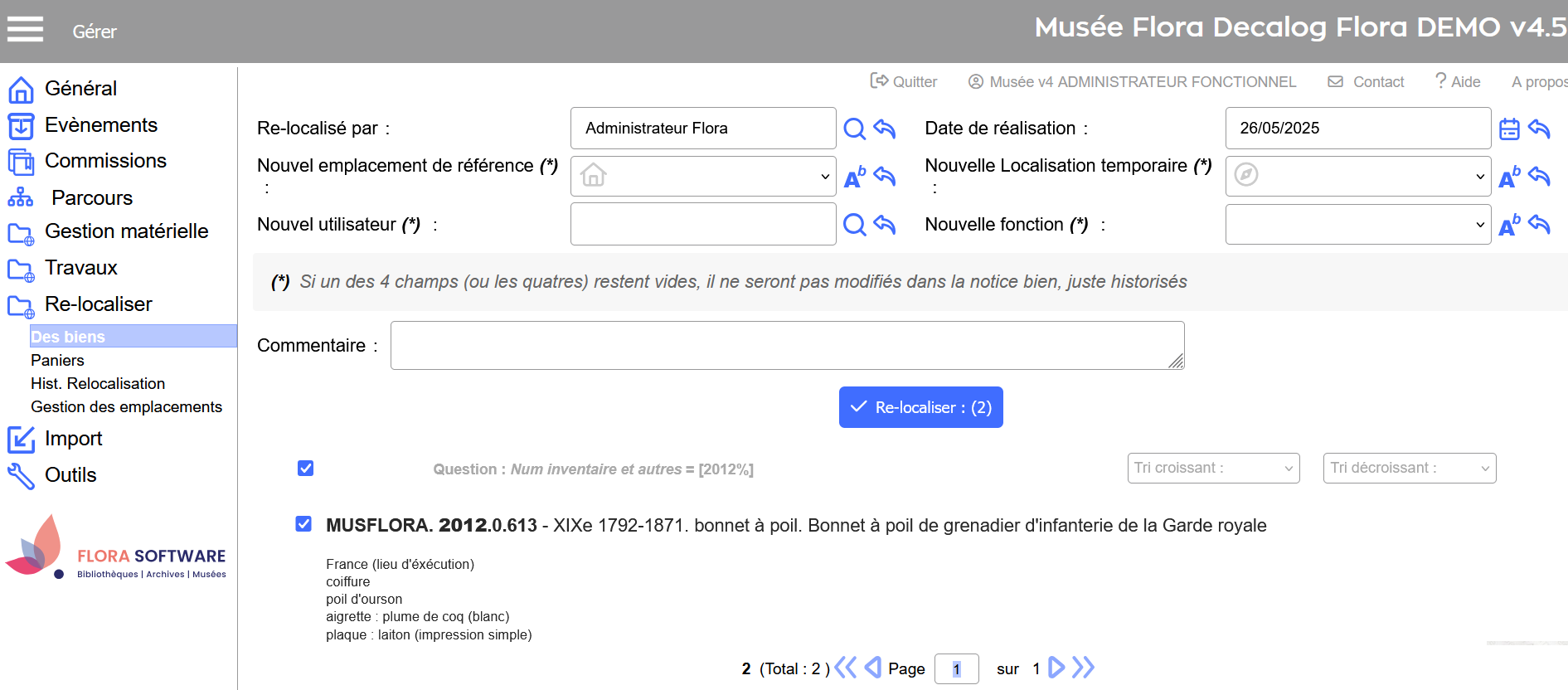Click the Re-localiser : (2) button

tap(920, 407)
